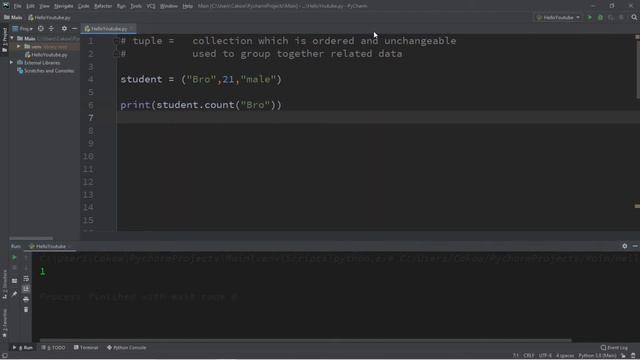Click the yellow warning stripe marker in editor gutter
The width and height of the screenshot is (640, 360).
tap(637, 206)
